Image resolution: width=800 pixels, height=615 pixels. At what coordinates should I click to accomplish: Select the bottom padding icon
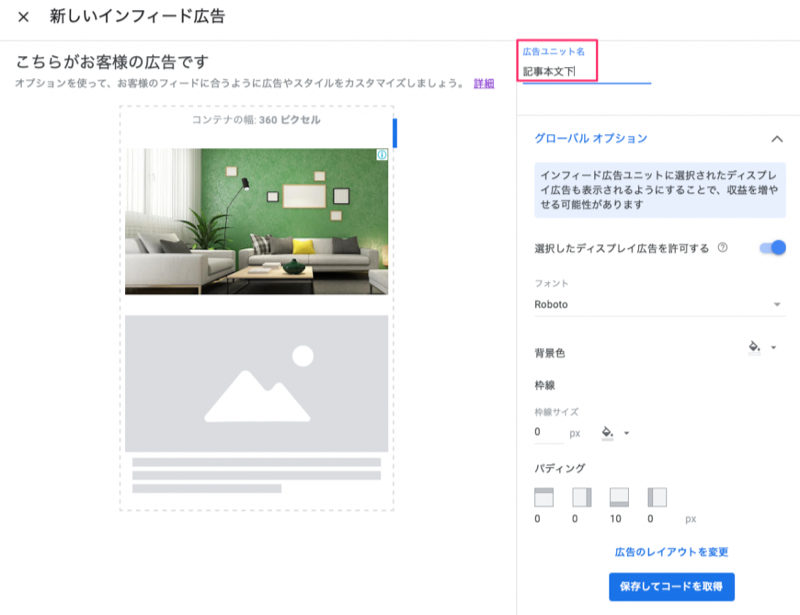click(x=619, y=497)
